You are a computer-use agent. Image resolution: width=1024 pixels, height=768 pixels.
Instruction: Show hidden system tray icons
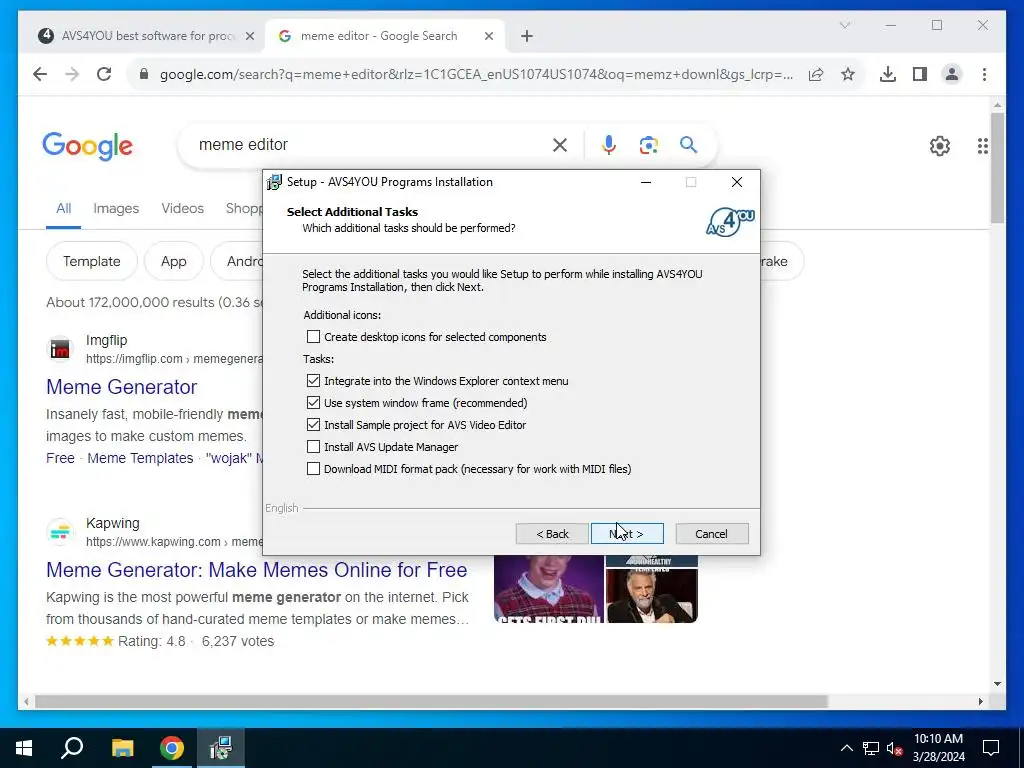[846, 748]
